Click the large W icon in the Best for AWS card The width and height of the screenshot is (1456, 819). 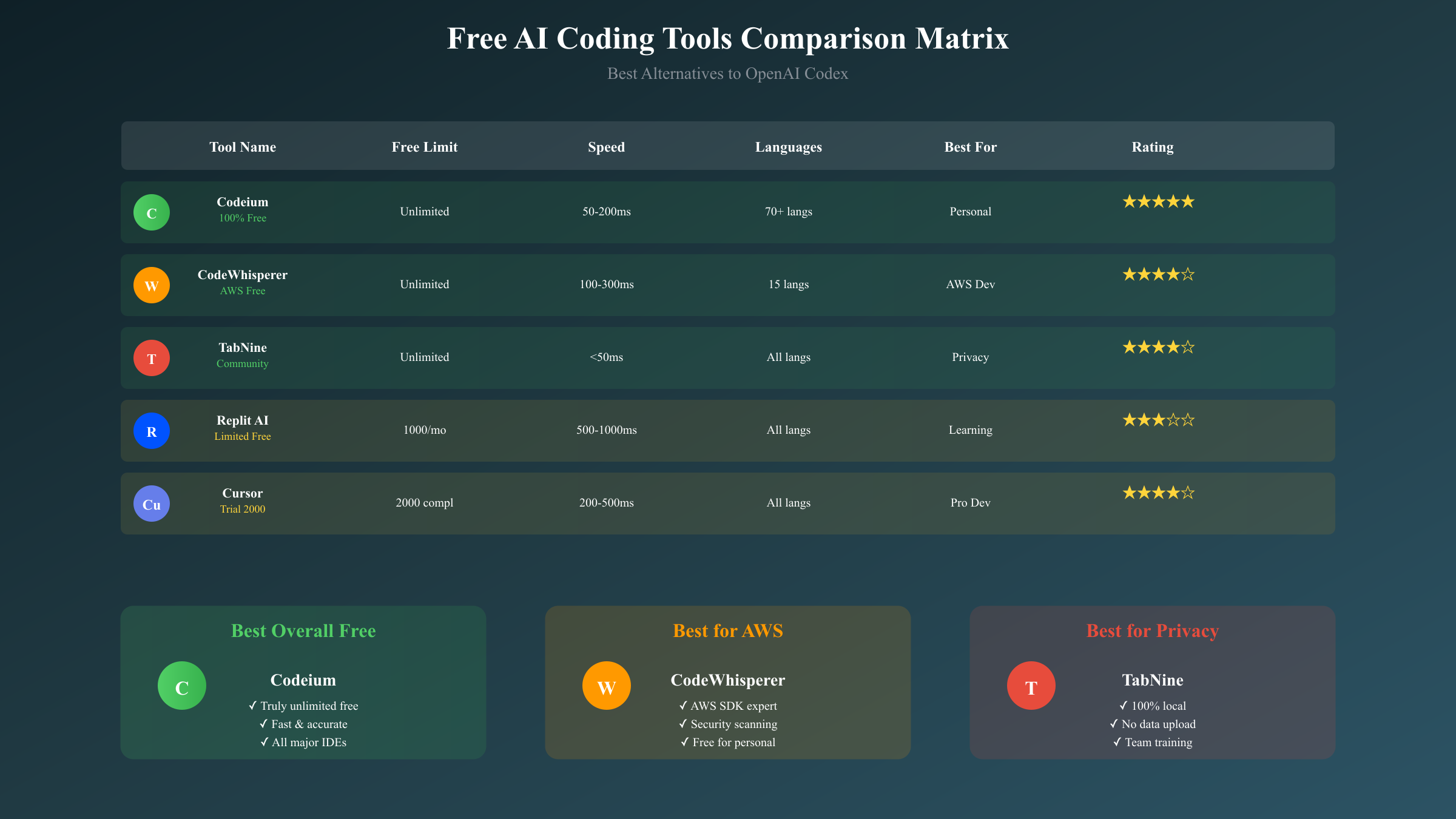607,686
